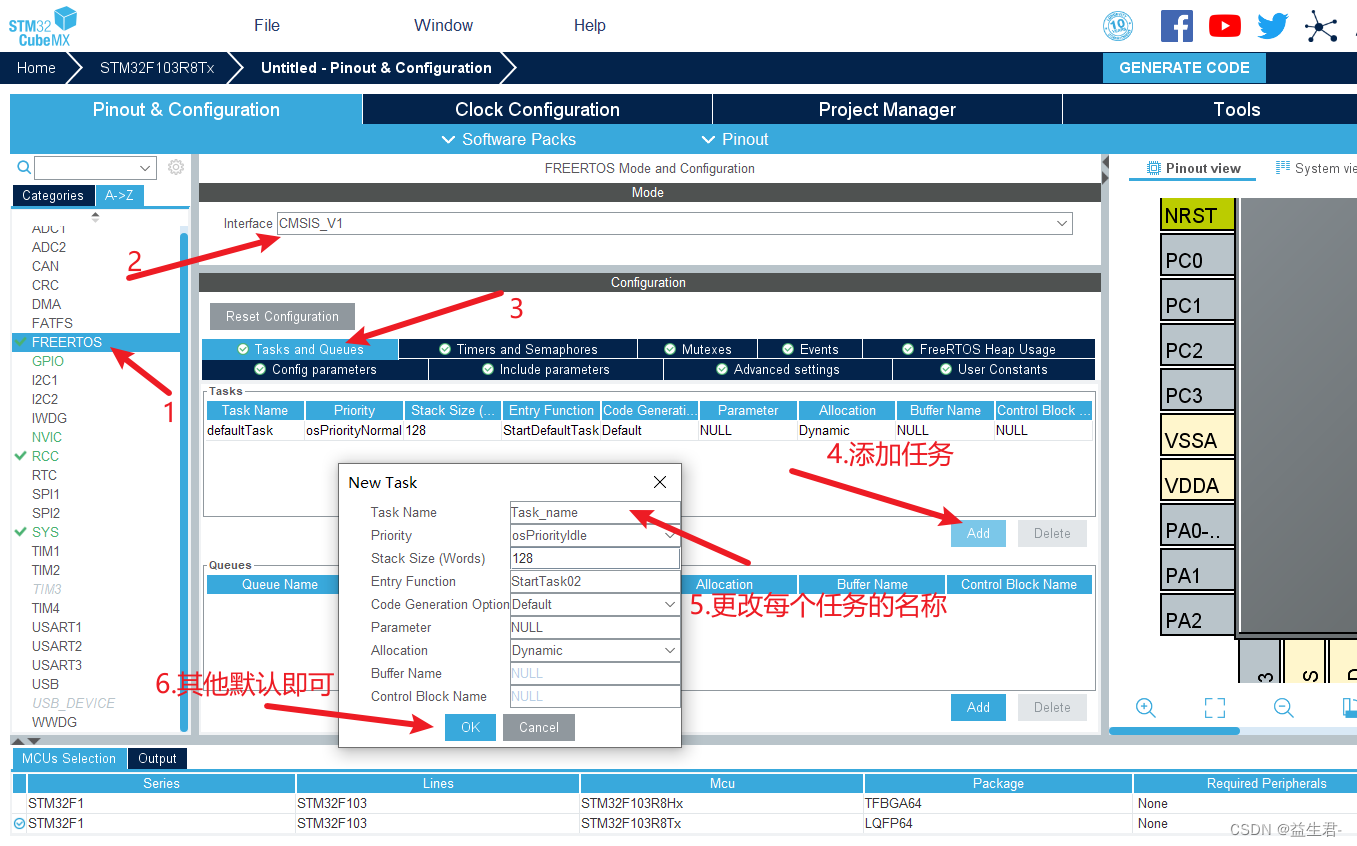The height and width of the screenshot is (846, 1357).
Task: Open the FreeRTOS Heap Usage tab
Action: 979,349
